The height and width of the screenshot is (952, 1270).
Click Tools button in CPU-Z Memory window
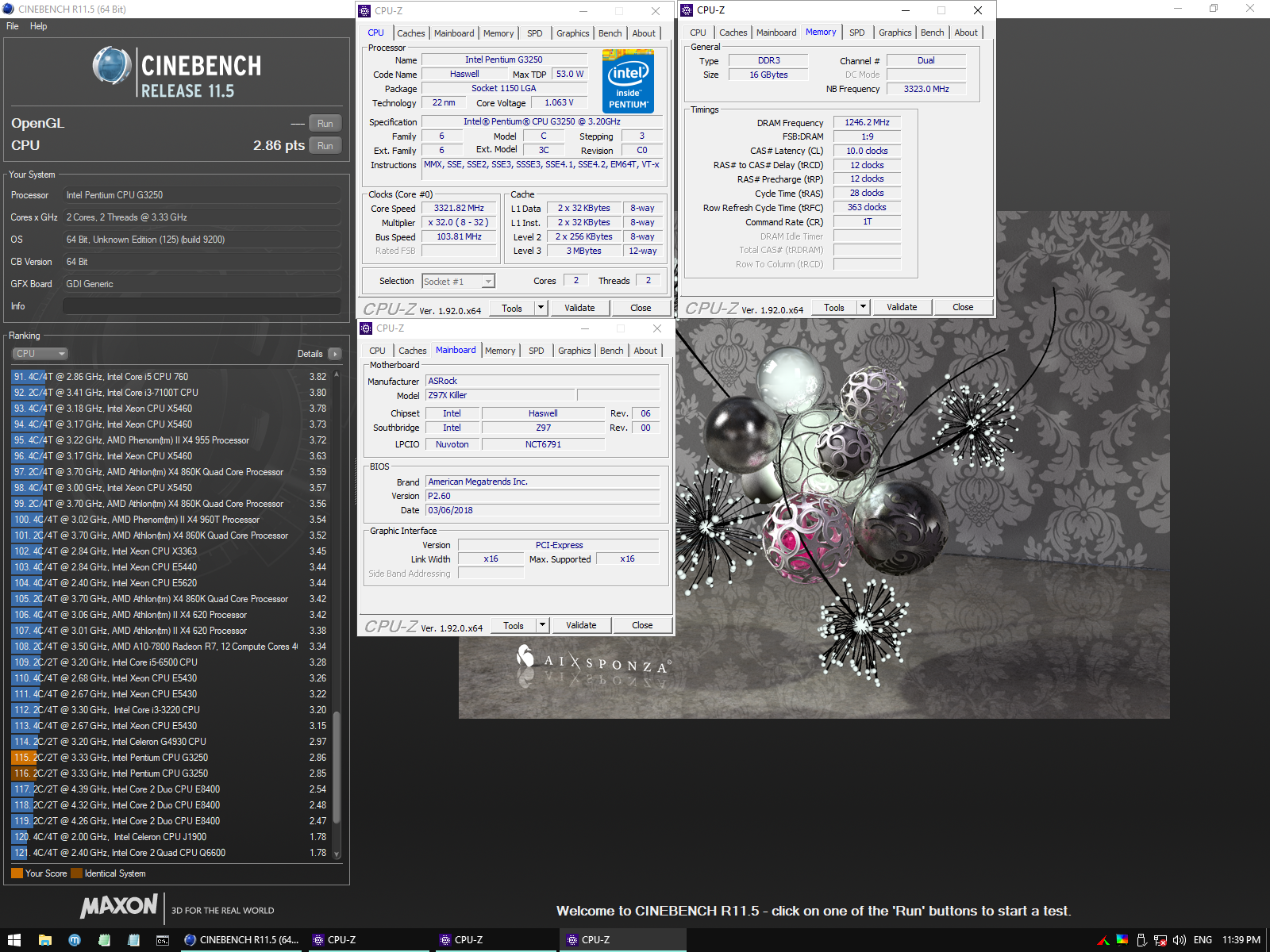834,307
